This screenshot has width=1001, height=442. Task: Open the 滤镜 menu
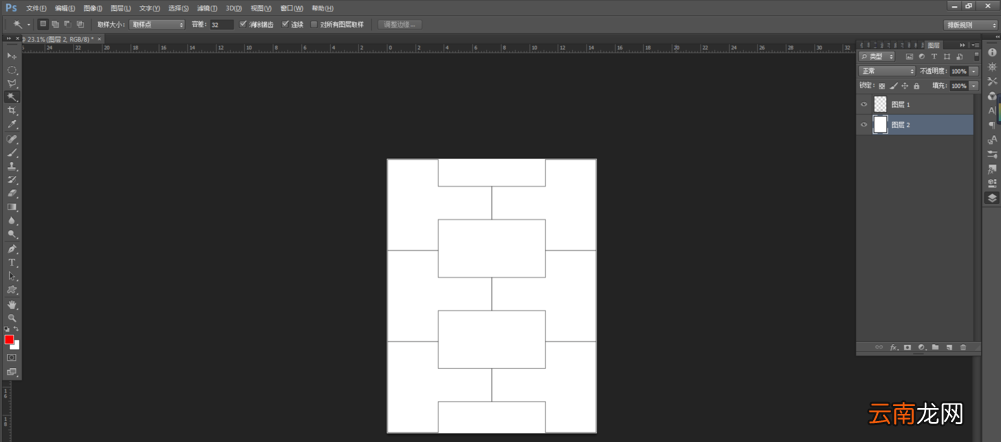[x=207, y=8]
